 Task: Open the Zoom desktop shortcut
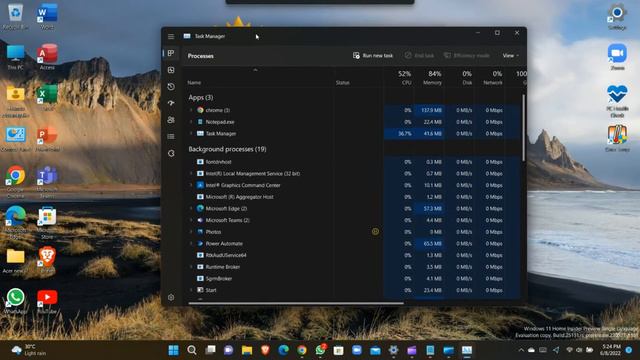(x=617, y=57)
